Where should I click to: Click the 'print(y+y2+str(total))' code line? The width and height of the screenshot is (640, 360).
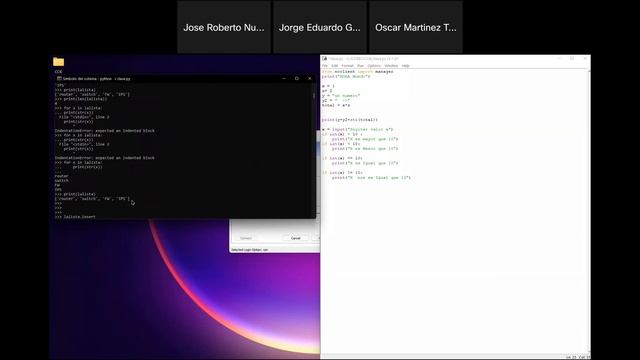tap(350, 120)
